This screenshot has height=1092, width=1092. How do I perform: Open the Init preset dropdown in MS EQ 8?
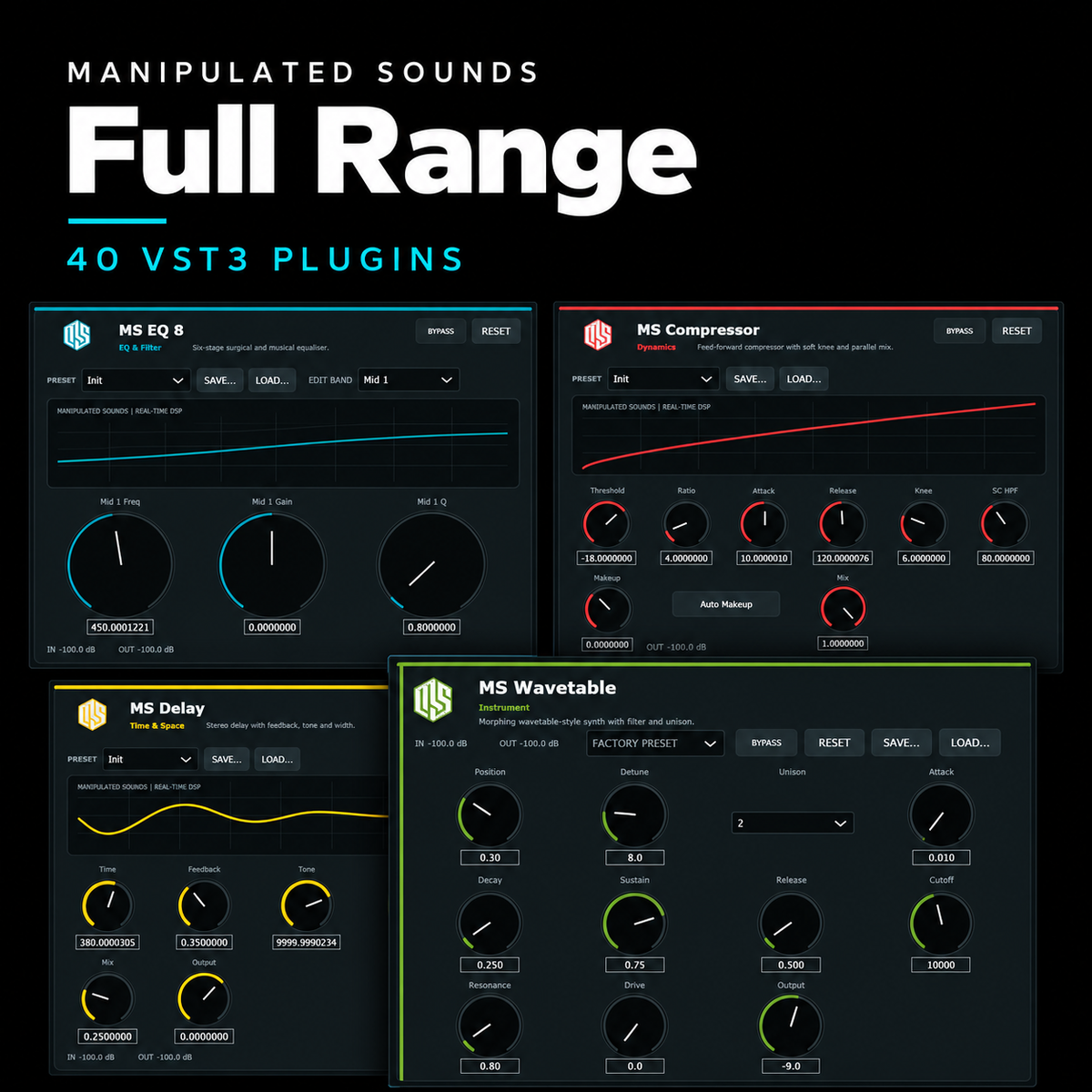(136, 380)
